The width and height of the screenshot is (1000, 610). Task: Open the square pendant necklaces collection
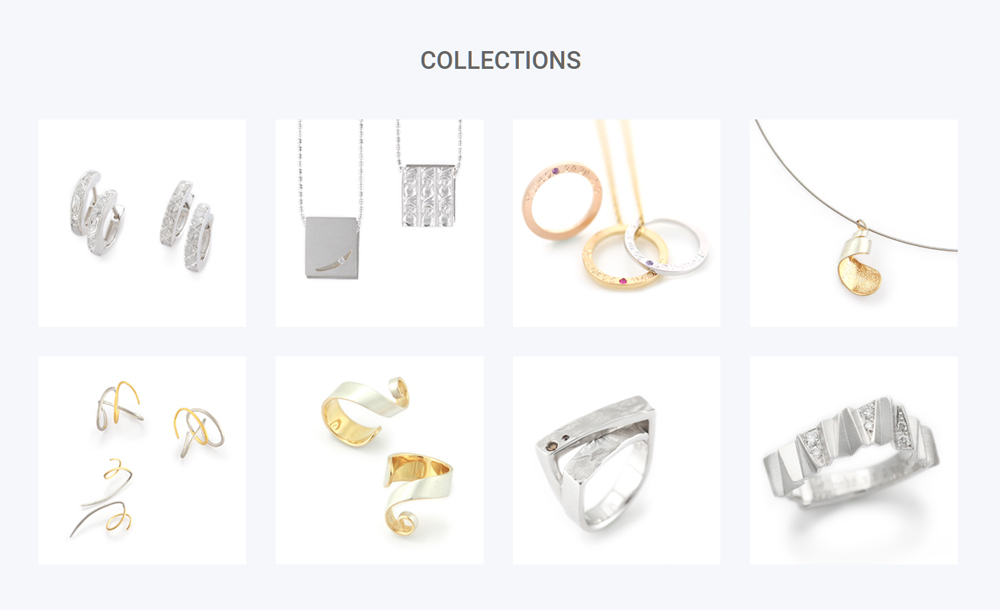[379, 223]
